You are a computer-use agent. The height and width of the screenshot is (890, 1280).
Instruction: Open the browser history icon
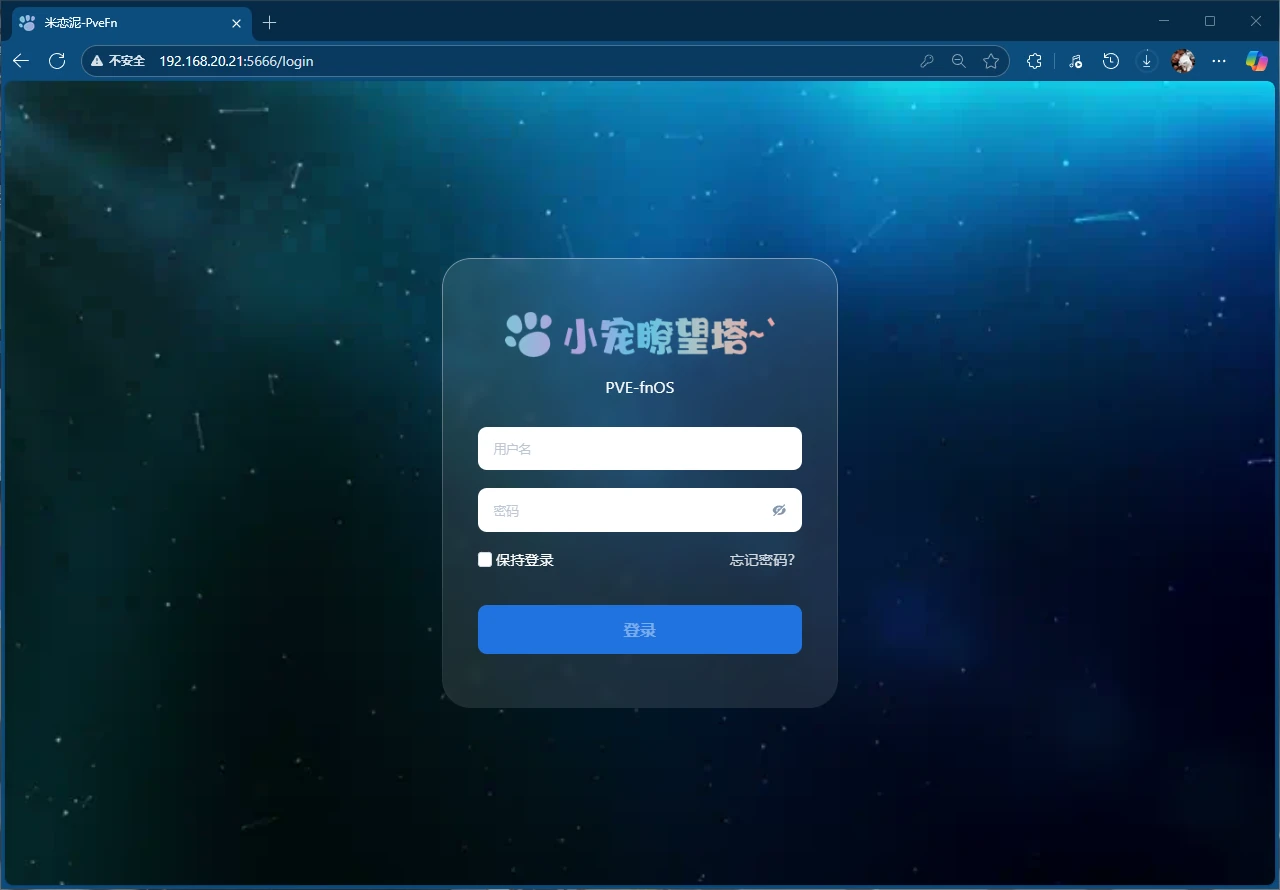1111,61
